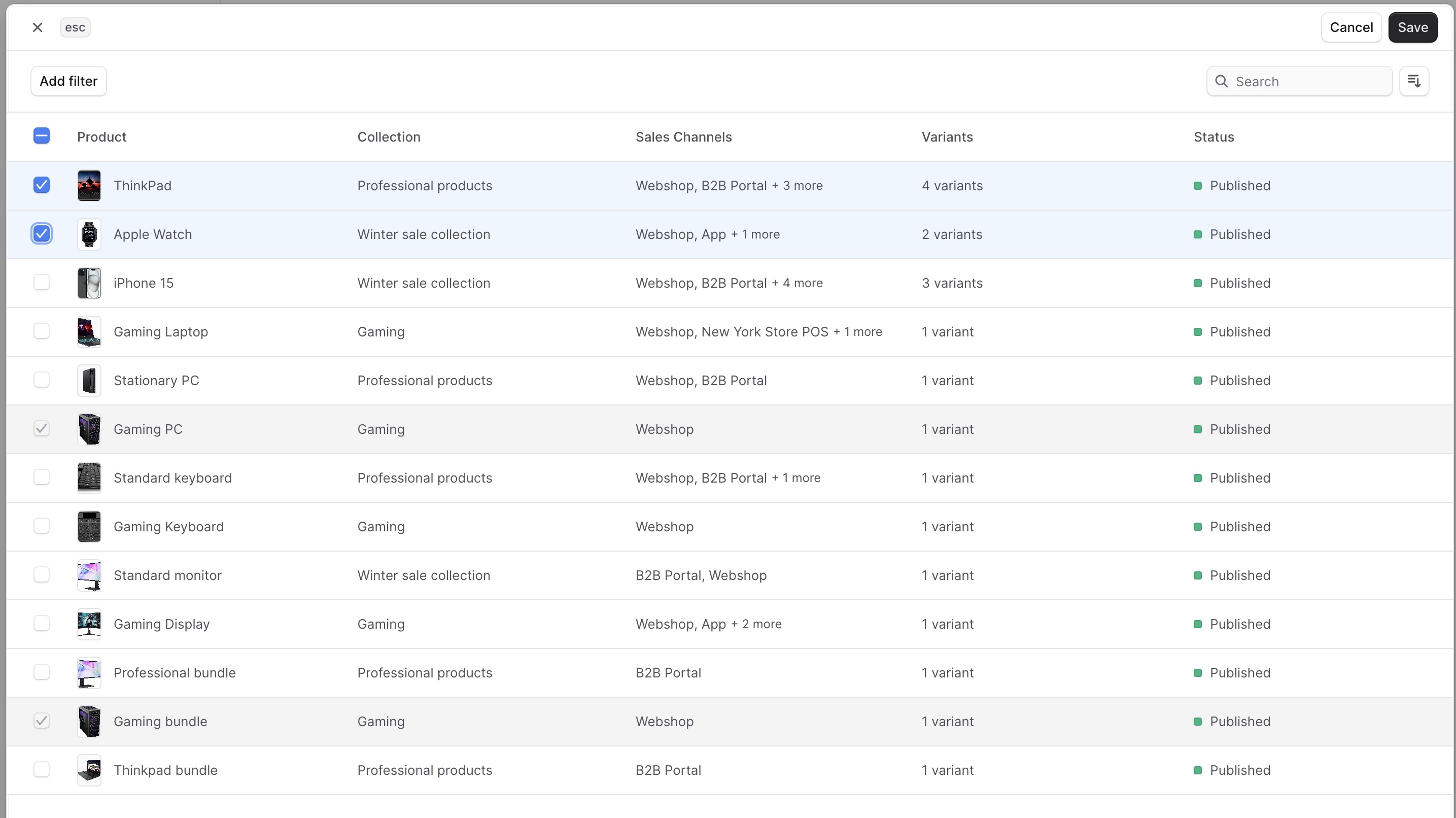The height and width of the screenshot is (818, 1456).
Task: Open the Add filter dropdown
Action: (68, 81)
